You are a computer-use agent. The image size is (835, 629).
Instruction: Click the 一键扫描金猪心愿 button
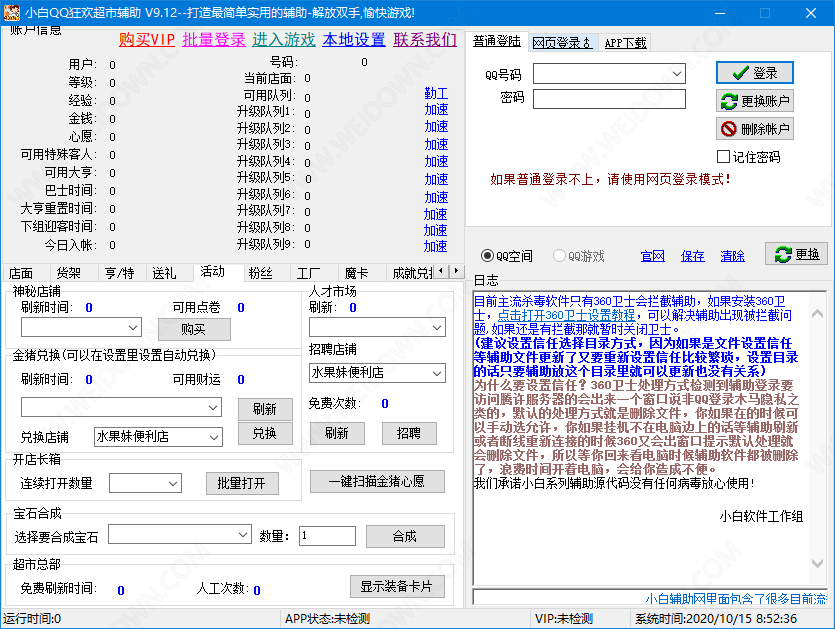click(x=377, y=481)
